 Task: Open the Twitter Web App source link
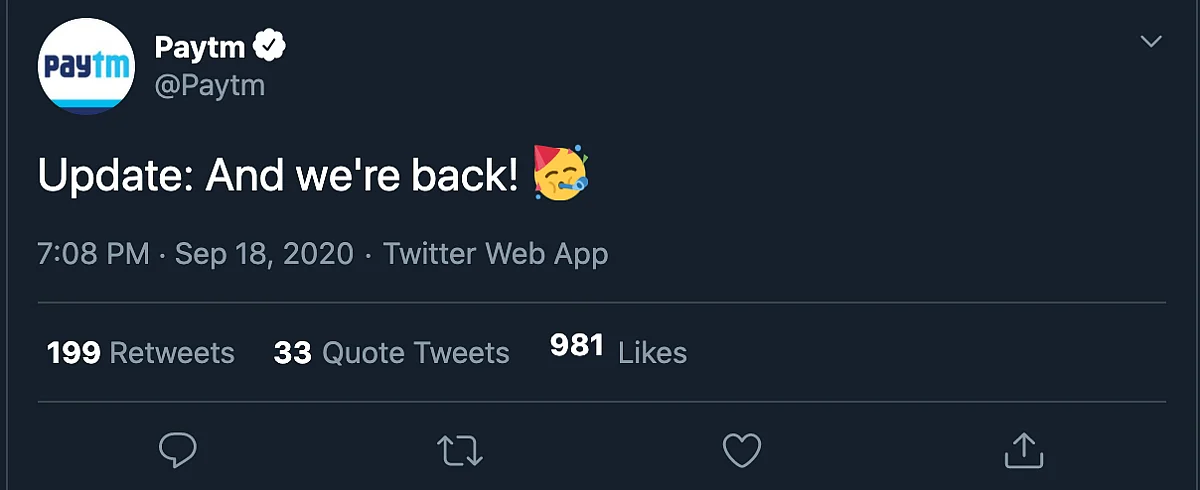(x=496, y=254)
